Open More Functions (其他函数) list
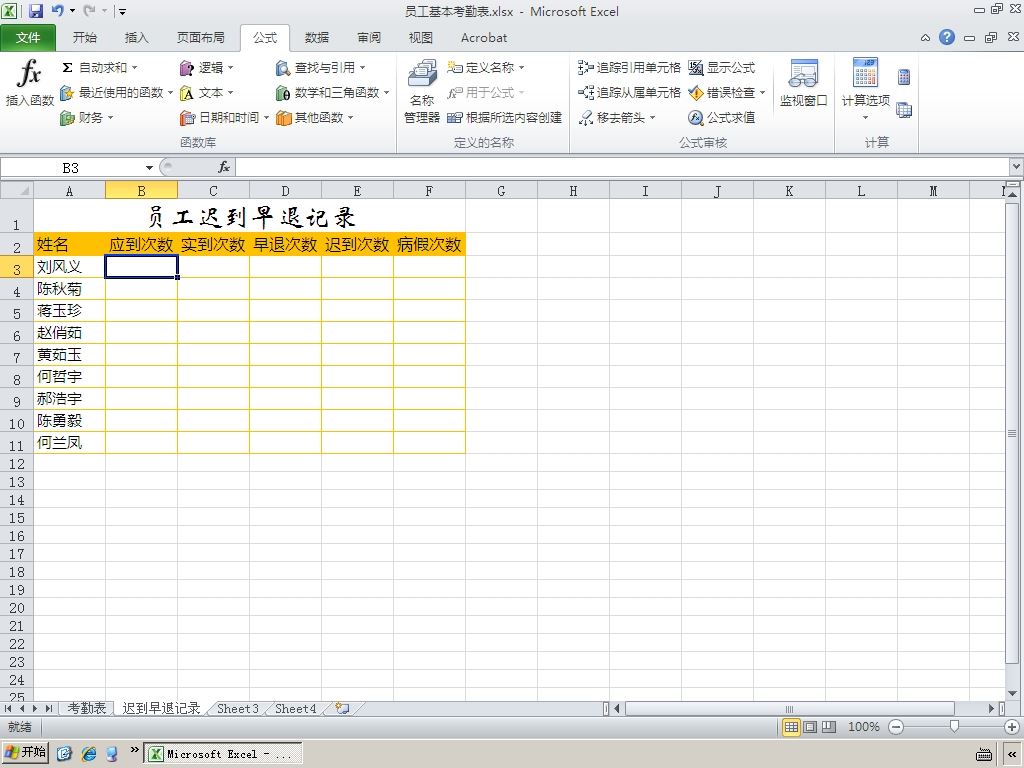Image resolution: width=1024 pixels, height=768 pixels. point(315,118)
